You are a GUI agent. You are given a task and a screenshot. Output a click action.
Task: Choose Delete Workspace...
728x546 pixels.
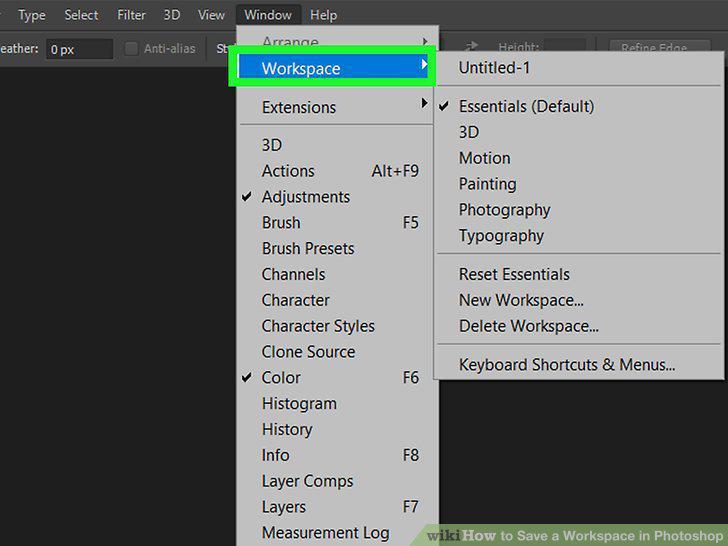tap(579, 326)
